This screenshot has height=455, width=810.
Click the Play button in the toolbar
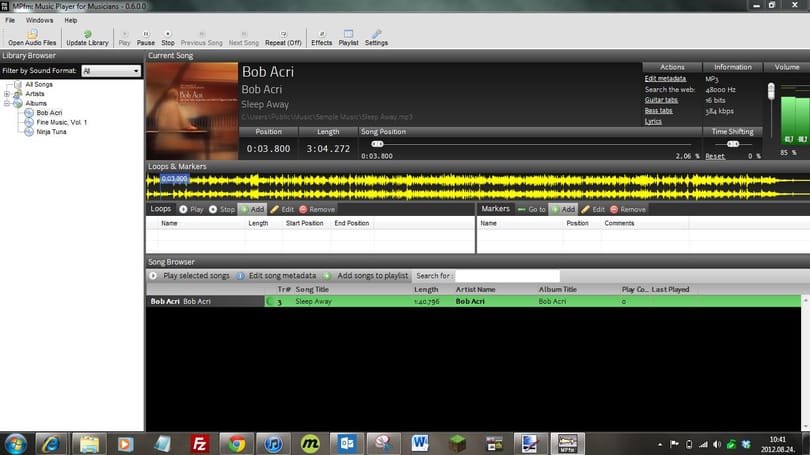click(124, 38)
